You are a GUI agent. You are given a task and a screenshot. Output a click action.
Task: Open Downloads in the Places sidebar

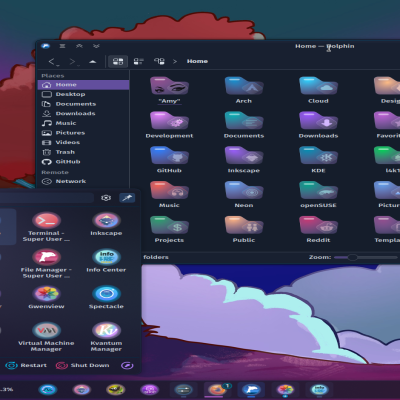coord(83,114)
